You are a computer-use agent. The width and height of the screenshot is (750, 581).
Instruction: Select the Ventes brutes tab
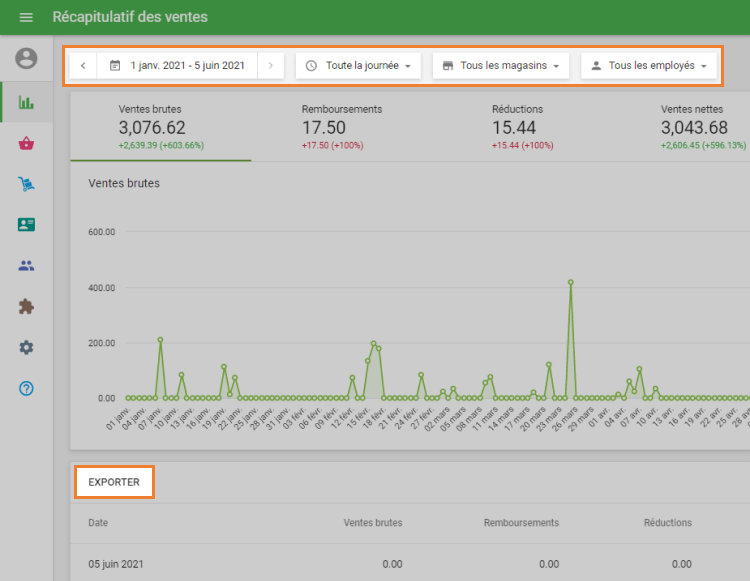[x=160, y=126]
